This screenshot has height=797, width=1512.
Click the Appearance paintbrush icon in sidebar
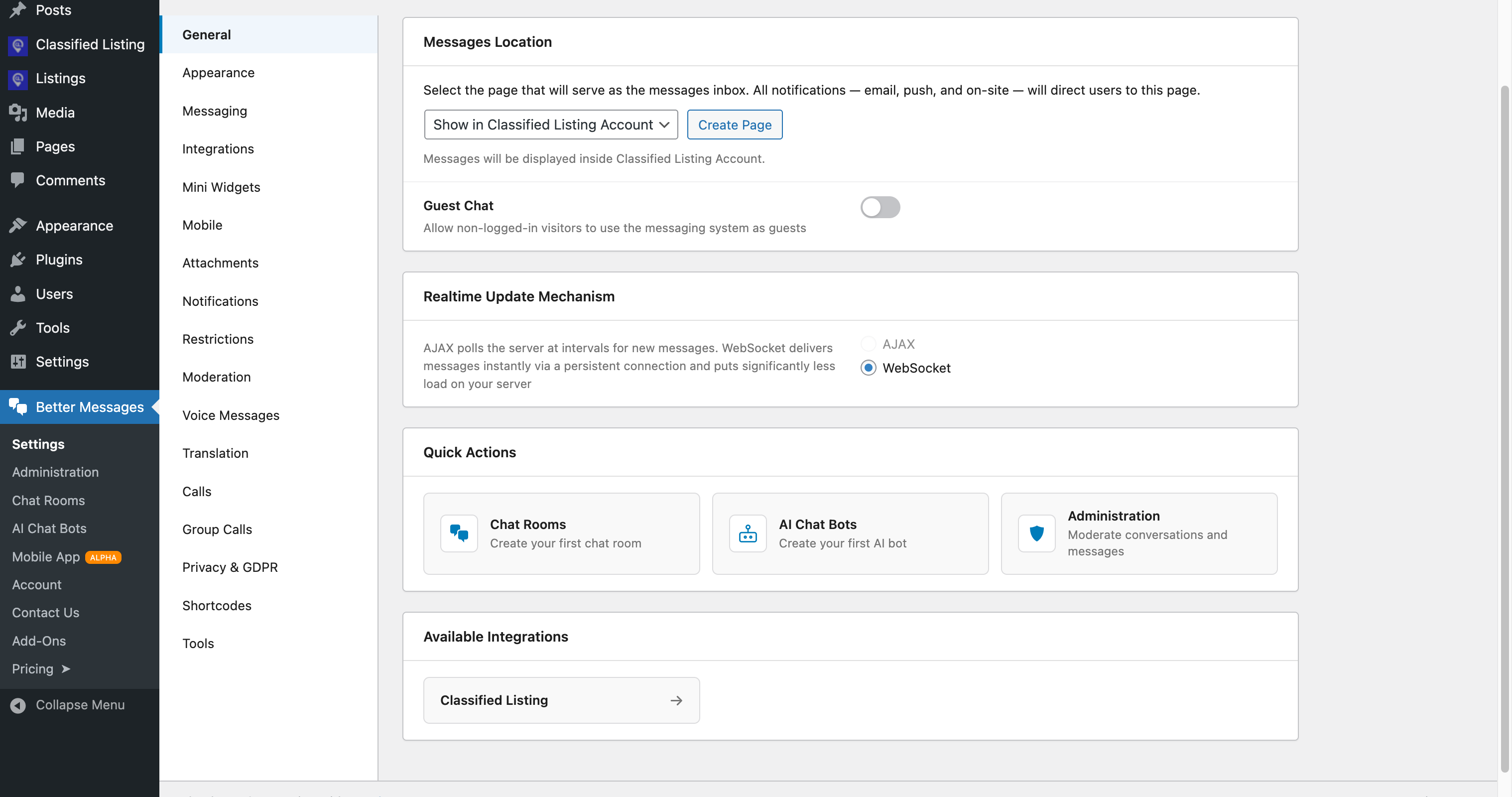[18, 225]
